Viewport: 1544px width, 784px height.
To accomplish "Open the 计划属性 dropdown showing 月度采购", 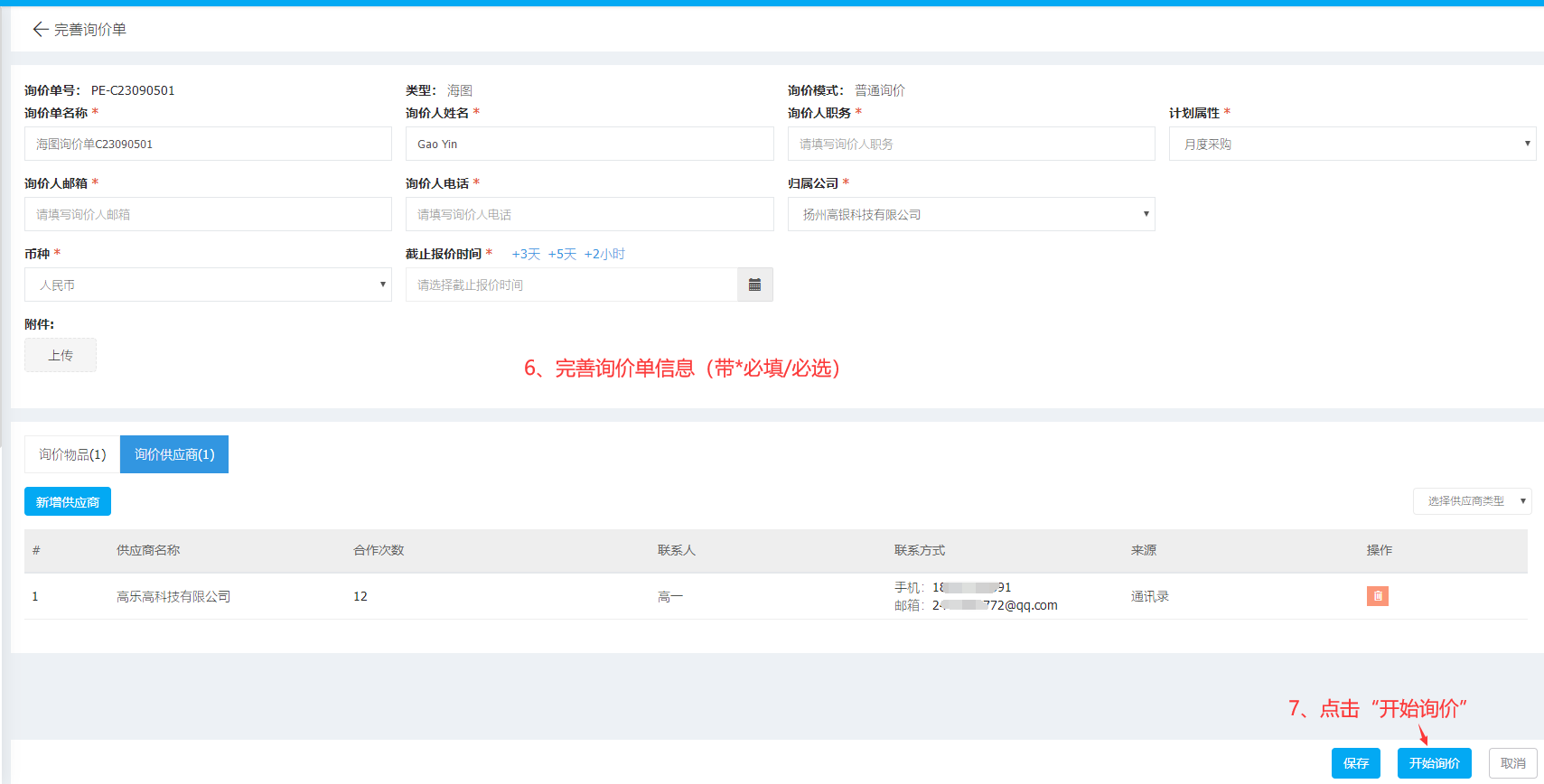I will [1352, 144].
